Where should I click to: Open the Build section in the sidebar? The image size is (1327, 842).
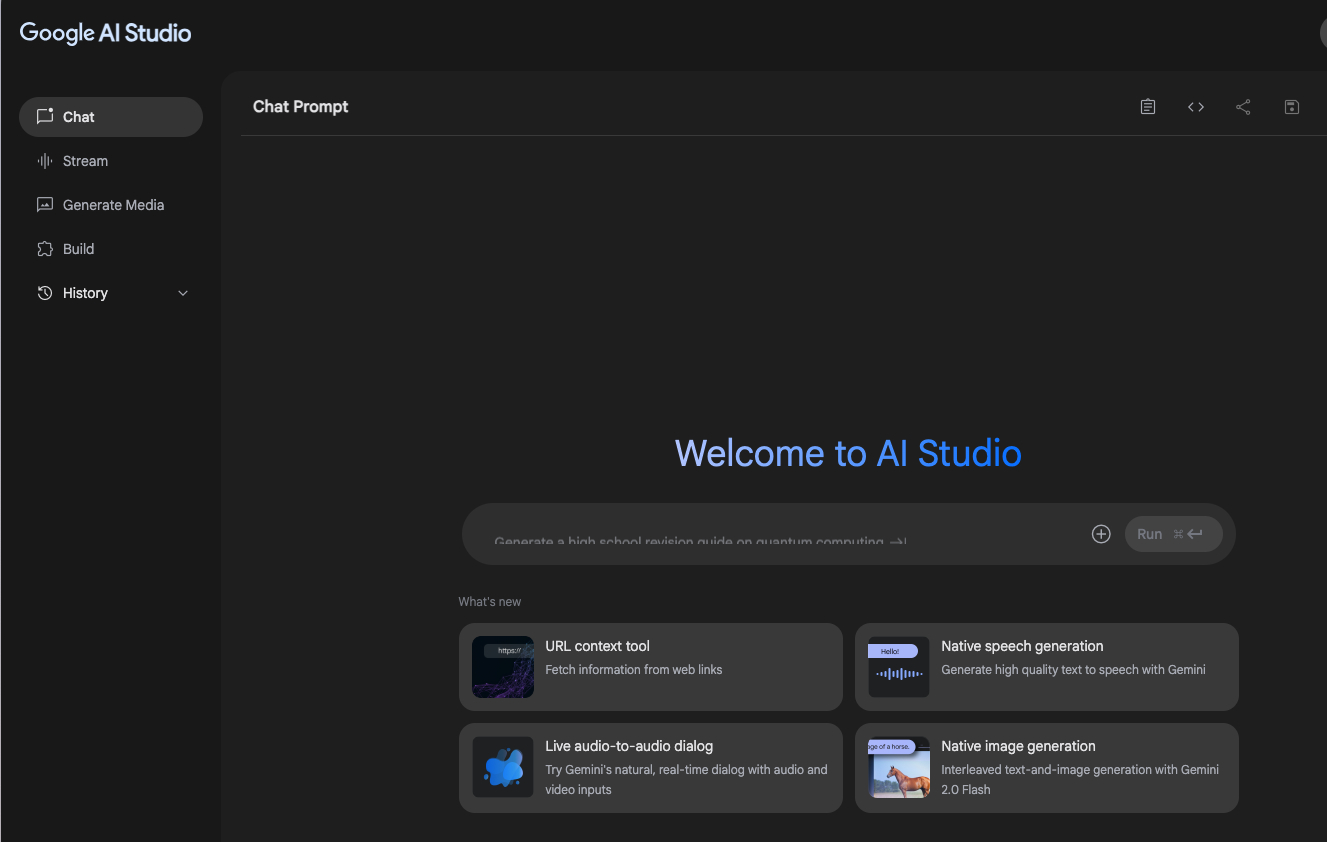pos(111,249)
